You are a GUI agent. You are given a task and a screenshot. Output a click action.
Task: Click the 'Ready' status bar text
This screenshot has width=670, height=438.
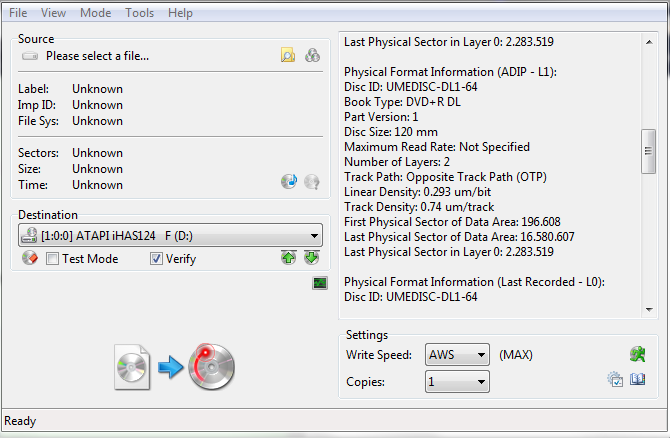[x=20, y=421]
